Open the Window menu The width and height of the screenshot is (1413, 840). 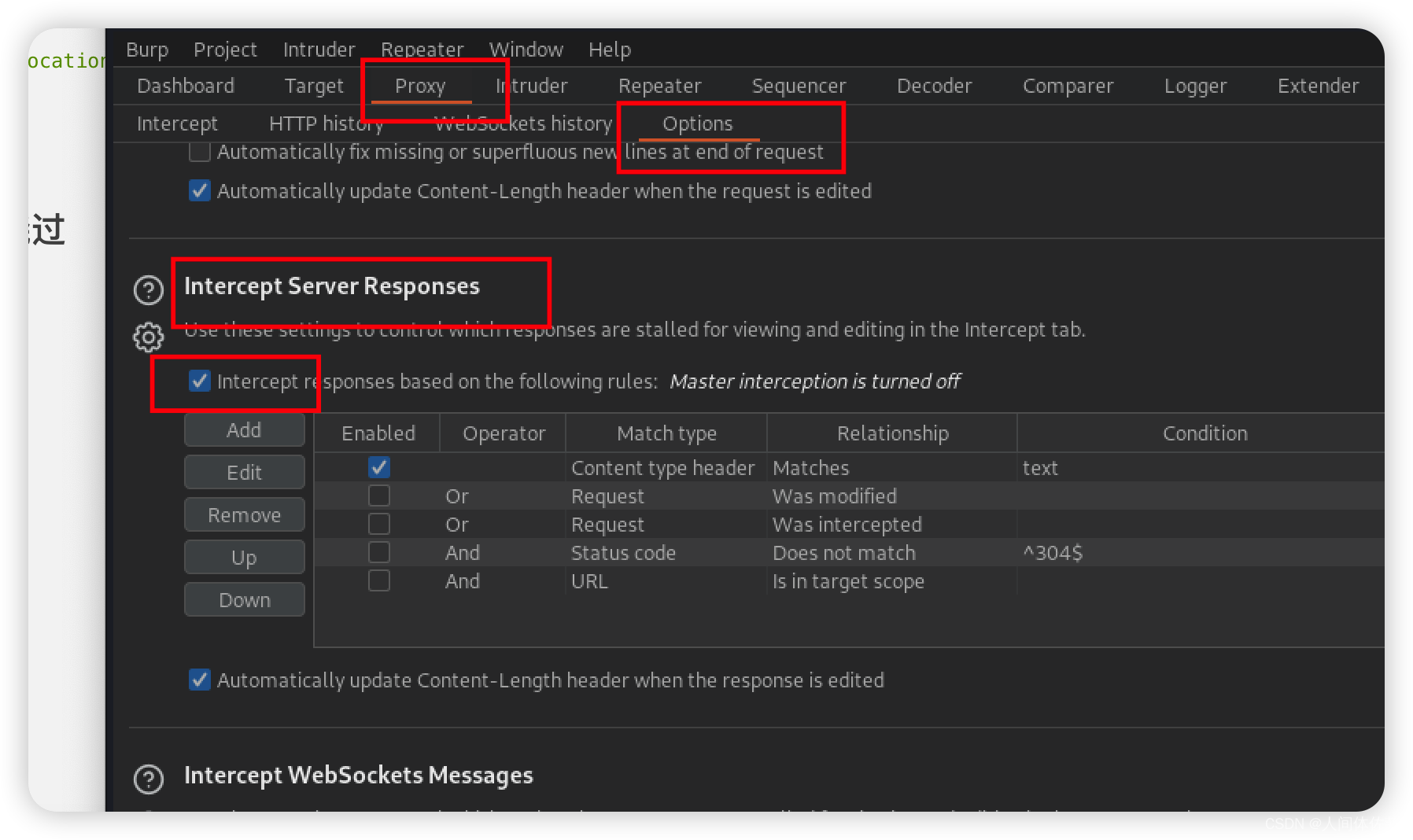pos(526,50)
